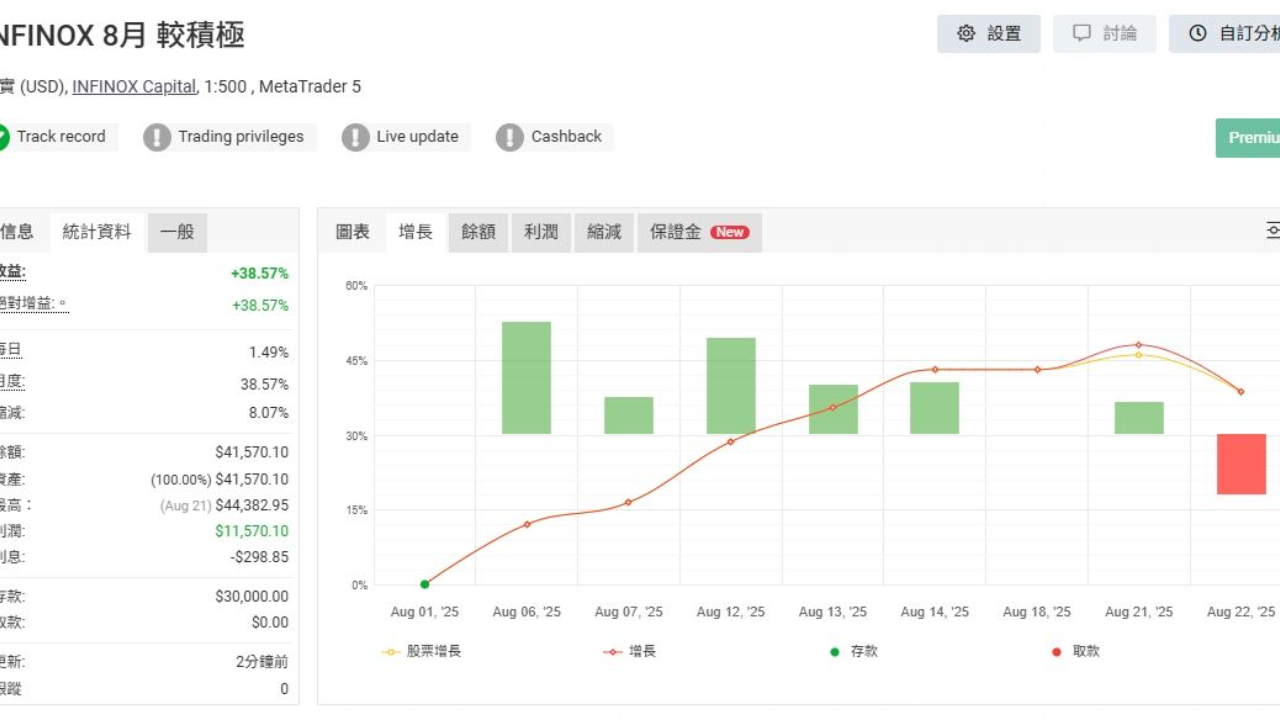This screenshot has width=1280, height=720.
Task: Open the 討論 button
Action: [x=1104, y=34]
